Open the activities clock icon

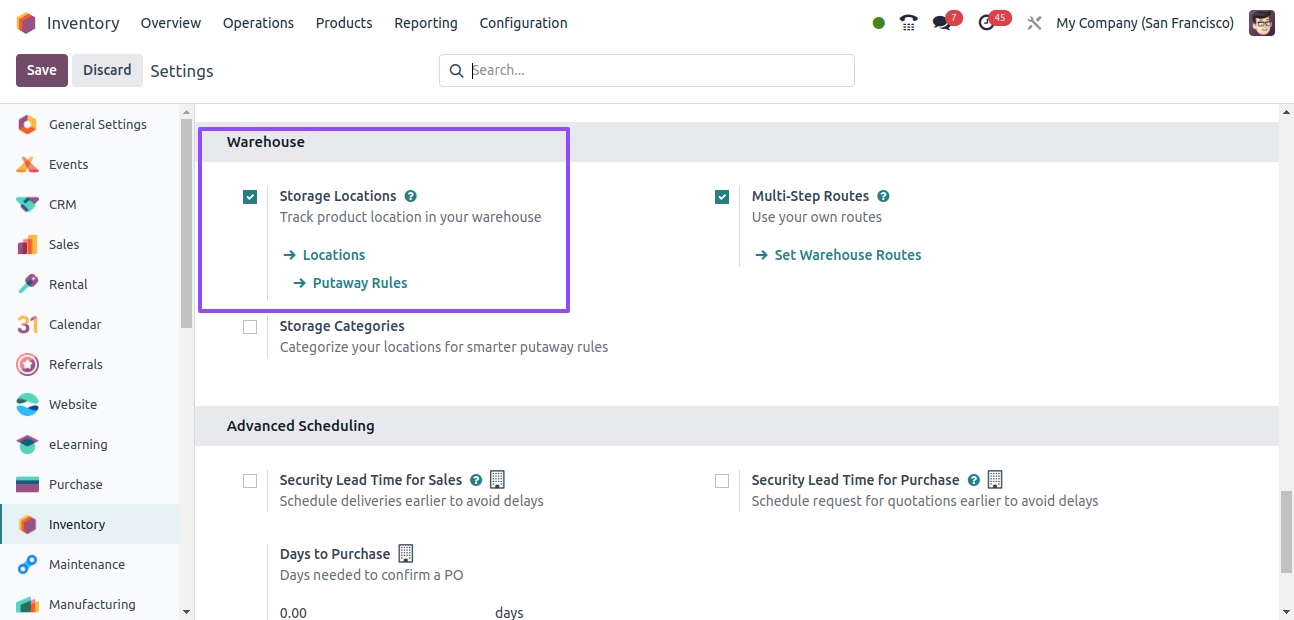(x=987, y=23)
